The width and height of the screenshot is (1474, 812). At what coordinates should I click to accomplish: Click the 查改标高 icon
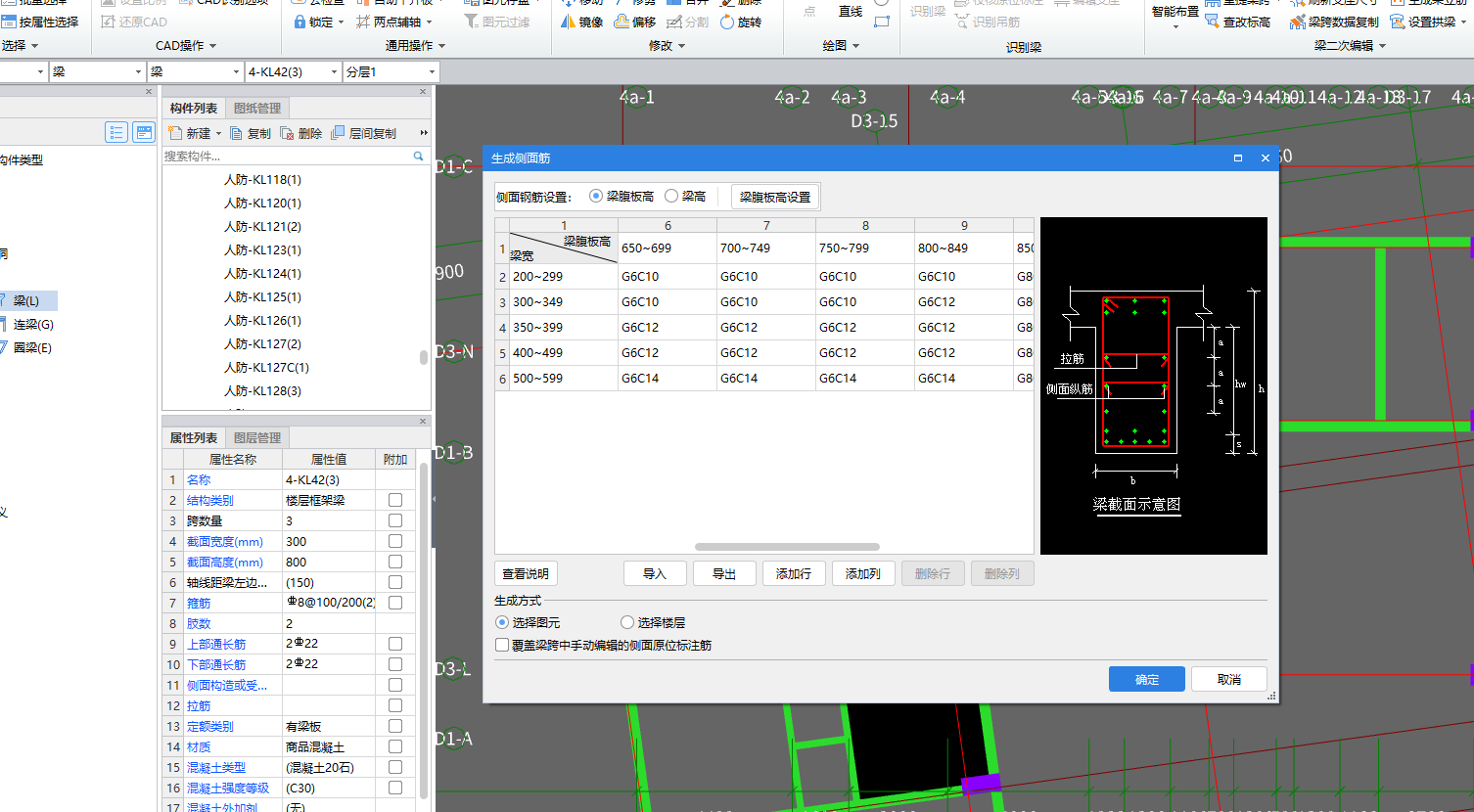[x=1213, y=22]
